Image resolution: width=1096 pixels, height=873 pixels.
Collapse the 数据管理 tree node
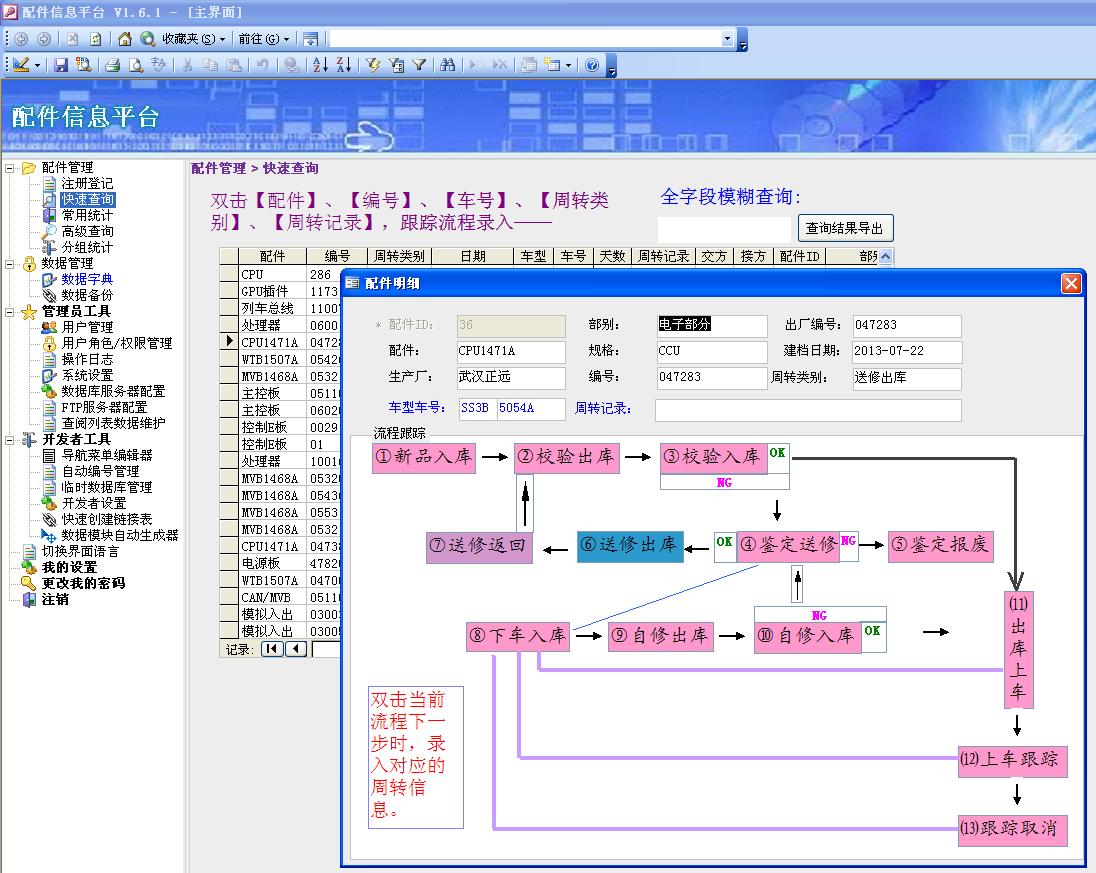click(10, 264)
